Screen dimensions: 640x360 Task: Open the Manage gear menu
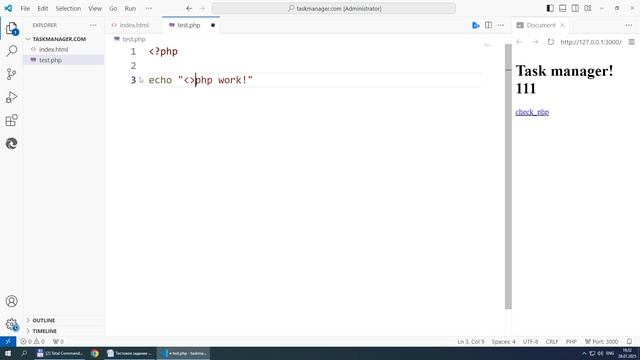pos(11,324)
